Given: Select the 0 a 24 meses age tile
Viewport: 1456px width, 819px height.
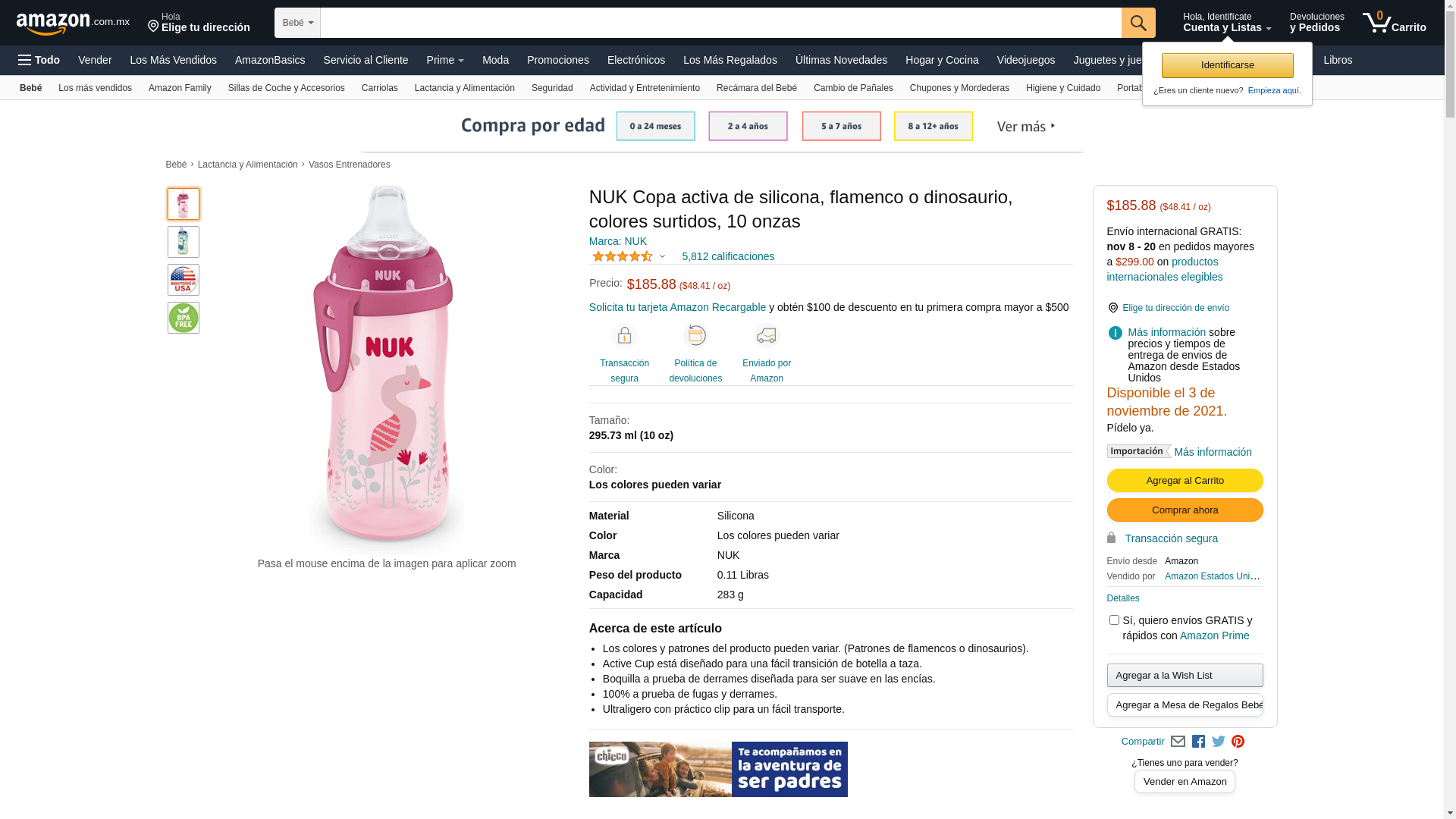Looking at the screenshot, I should pyautogui.click(x=655, y=126).
